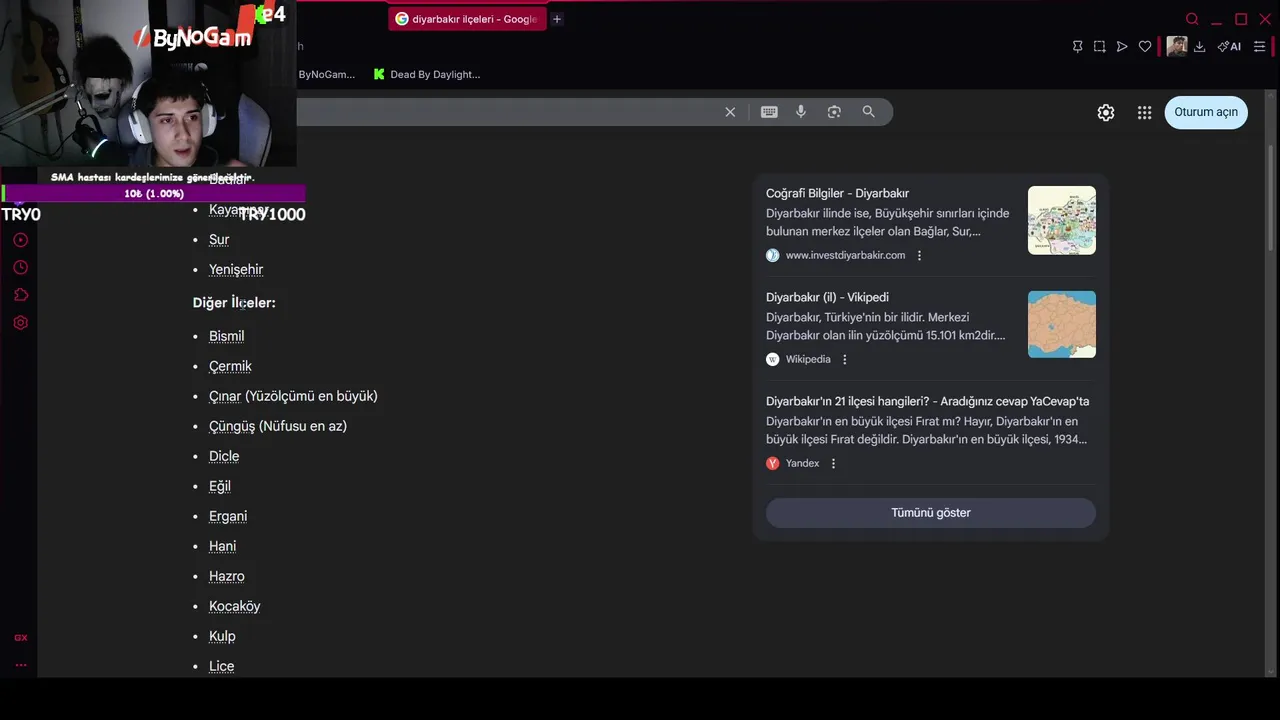Open the on-screen keyboard input tool
The height and width of the screenshot is (720, 1280).
(769, 112)
